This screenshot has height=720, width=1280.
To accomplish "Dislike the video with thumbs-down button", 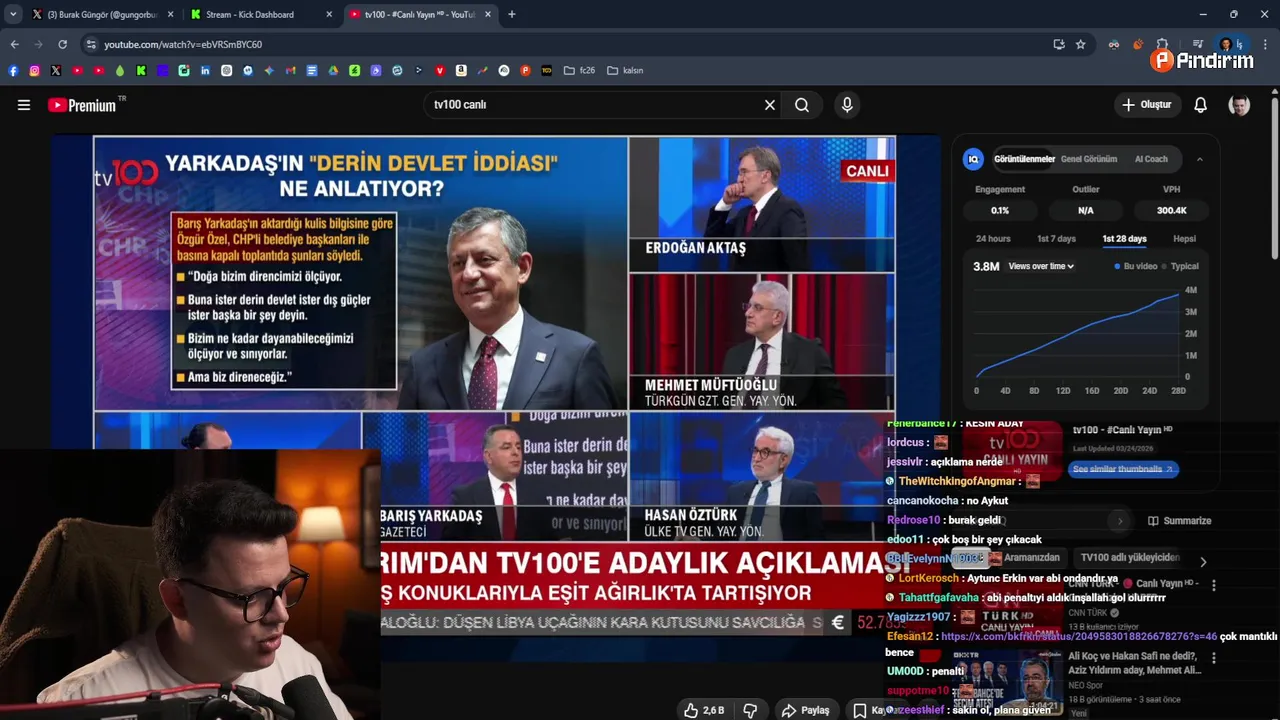I will (750, 710).
